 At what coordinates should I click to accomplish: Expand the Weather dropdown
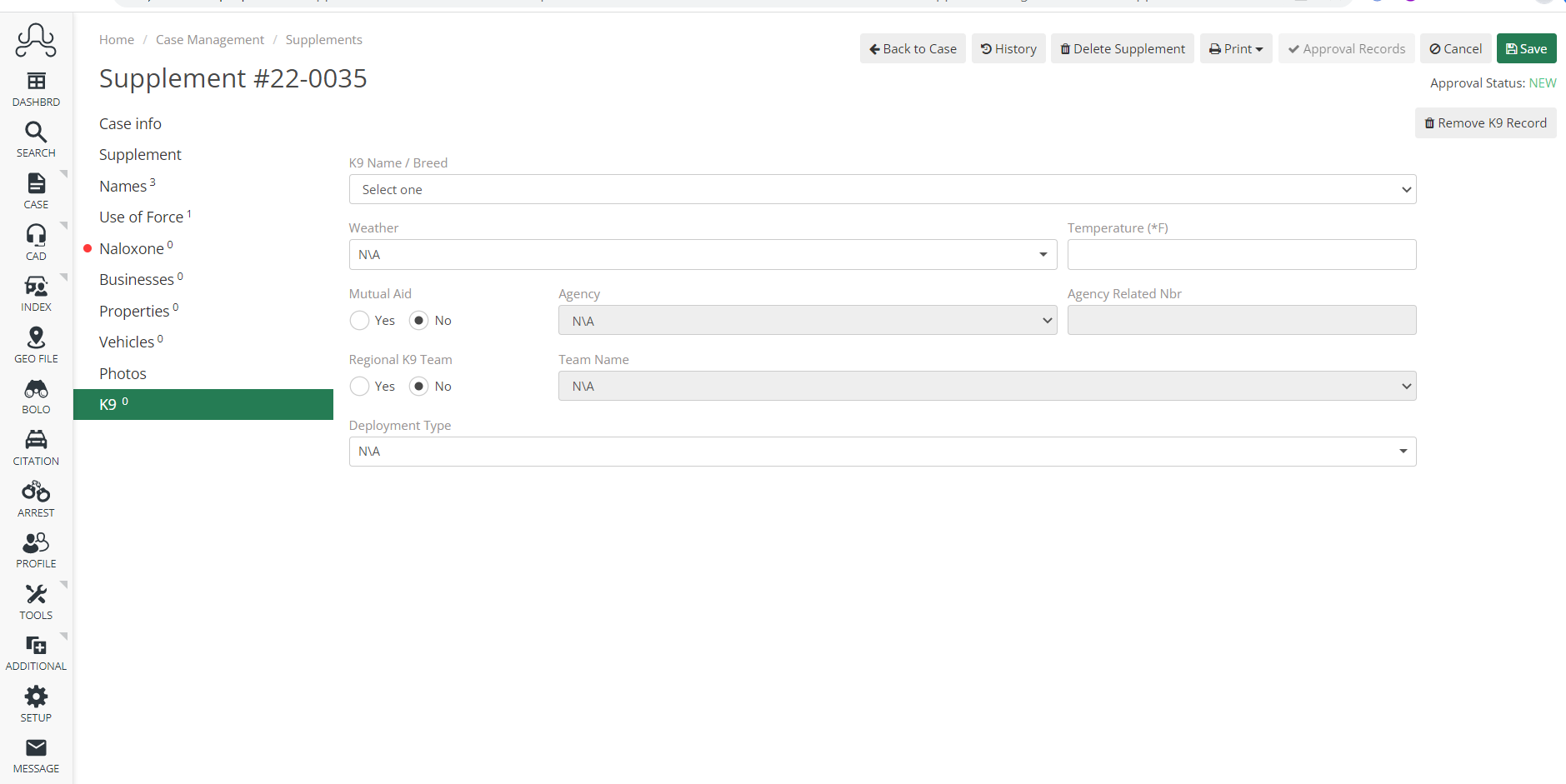coord(702,254)
